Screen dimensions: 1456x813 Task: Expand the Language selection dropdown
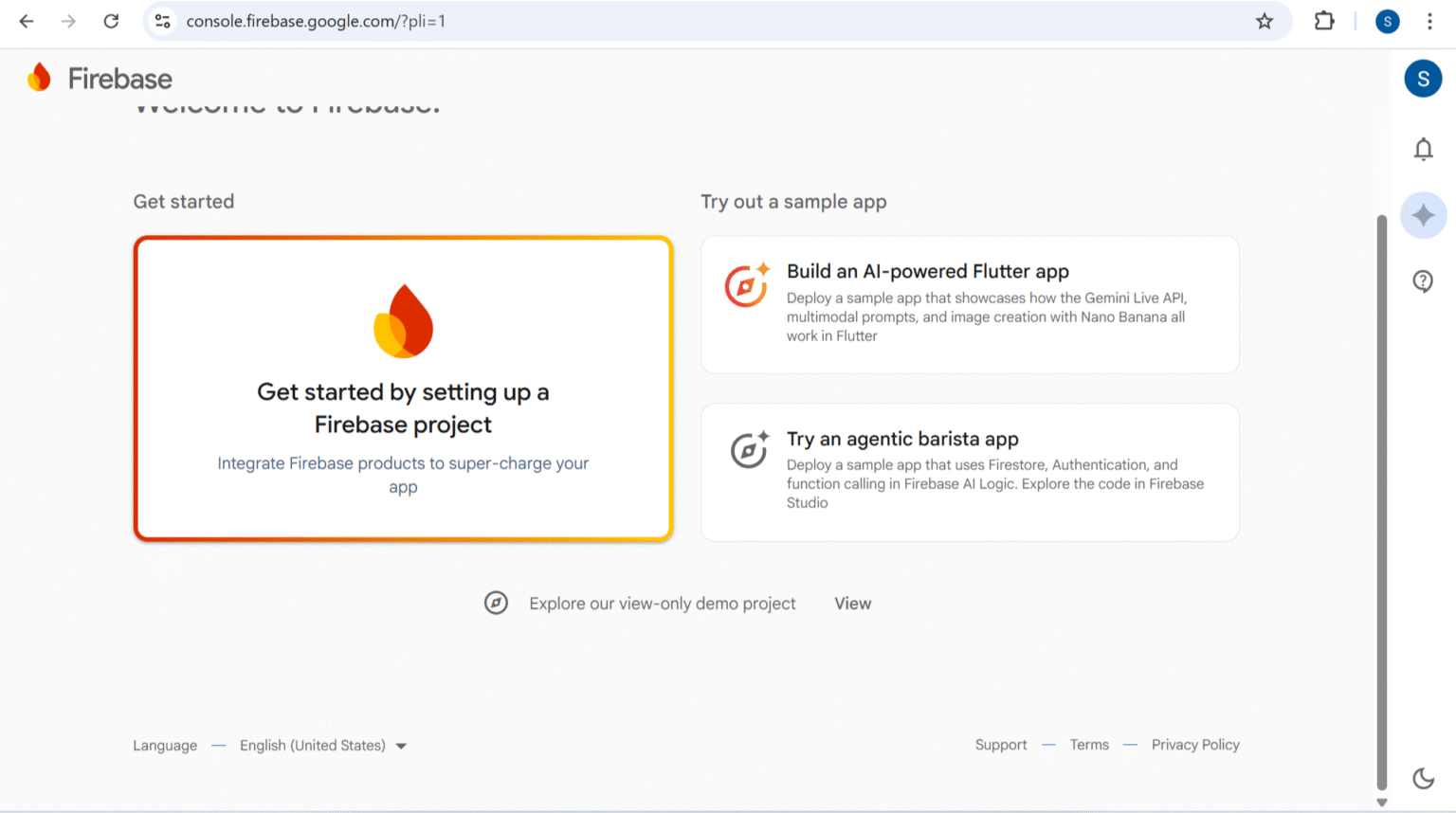322,746
